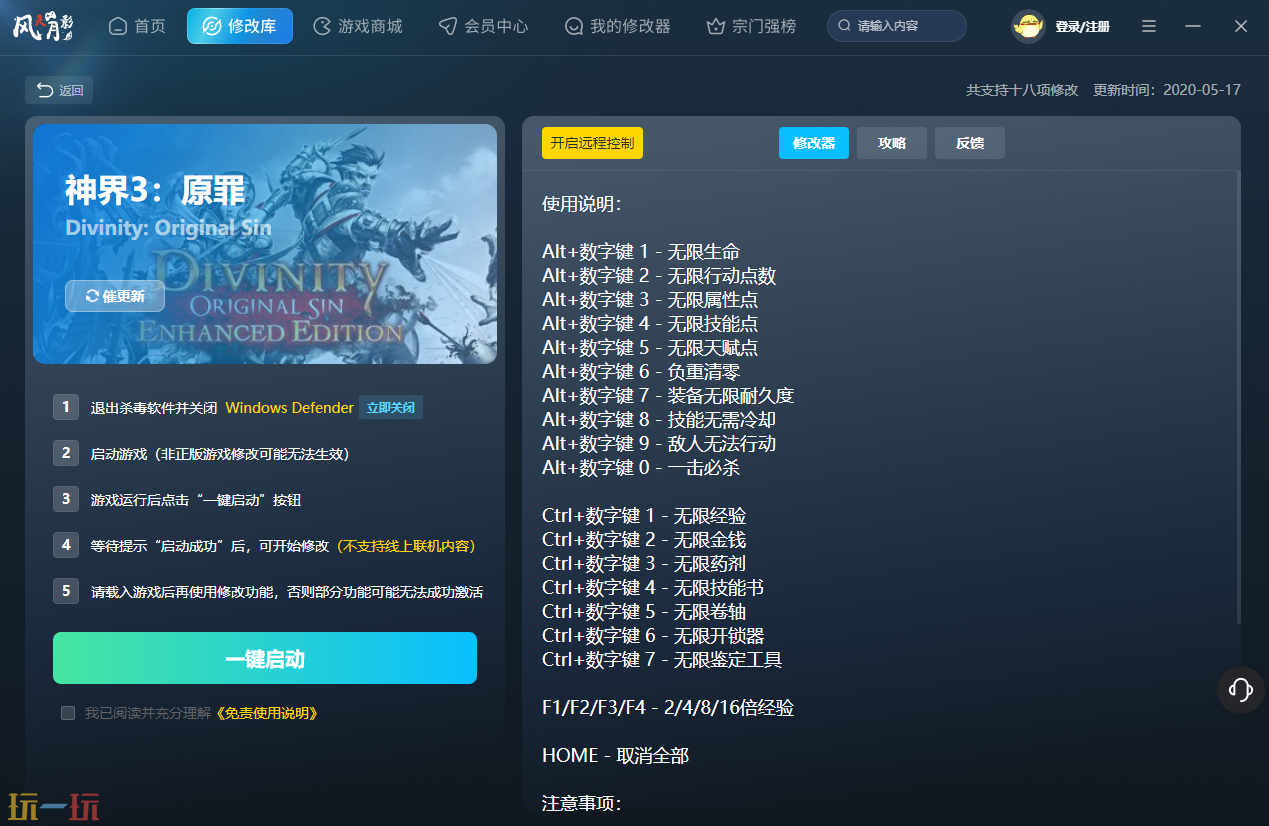Click the 共支持十八项修改 text
The width and height of the screenshot is (1269, 826).
(1022, 90)
